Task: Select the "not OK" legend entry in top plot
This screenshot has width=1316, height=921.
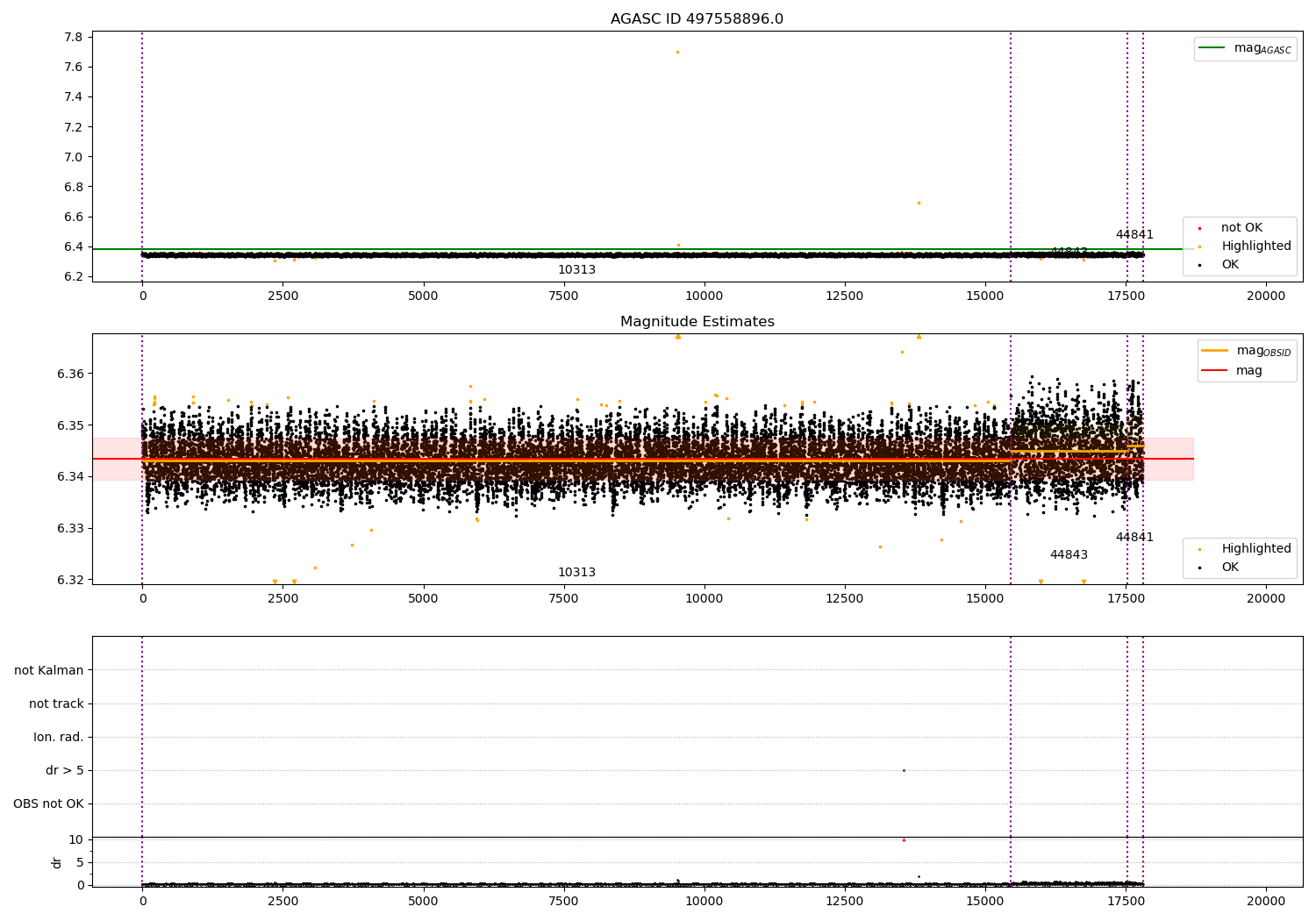Action: pyautogui.click(x=1241, y=228)
